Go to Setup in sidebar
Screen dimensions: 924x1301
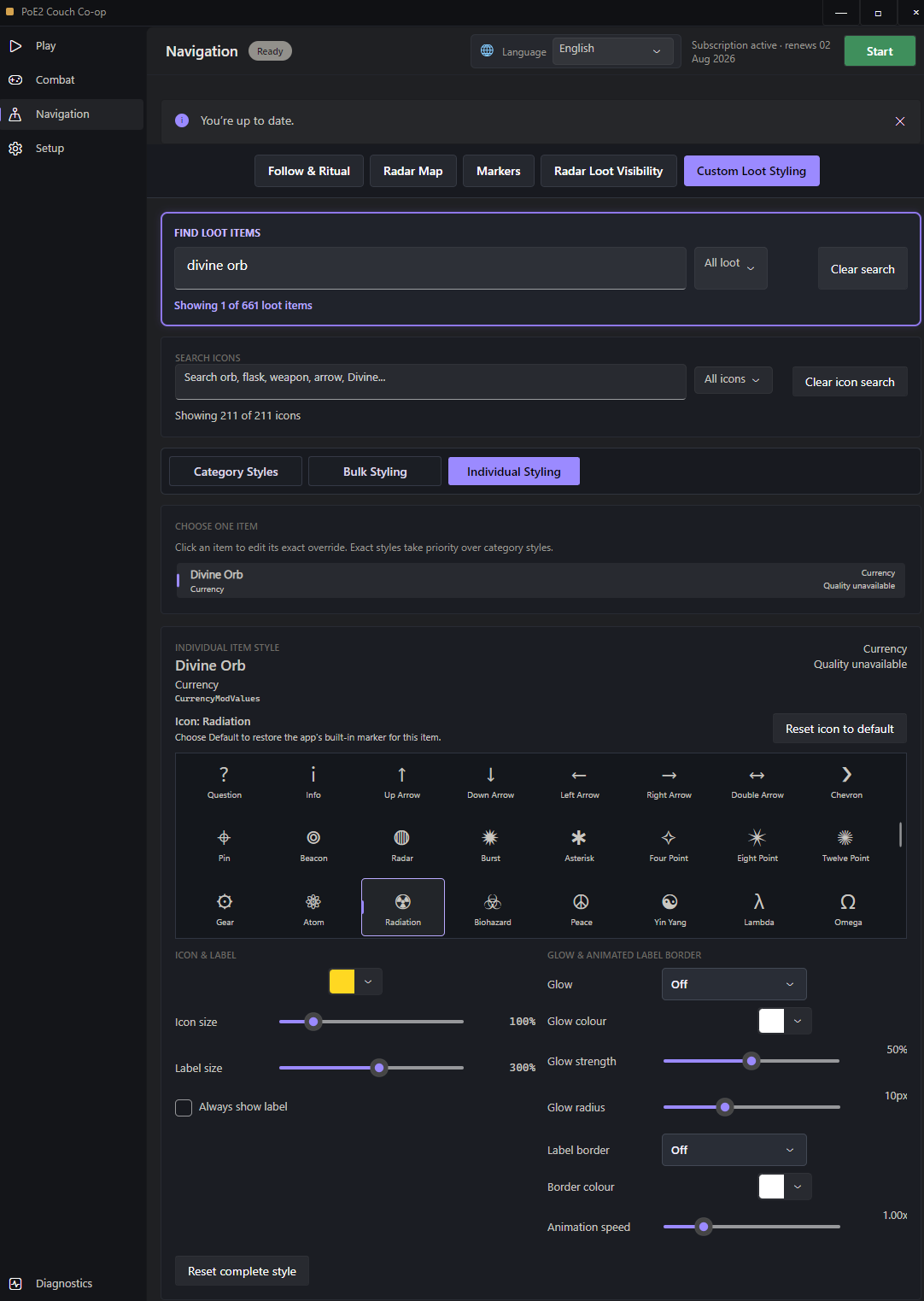[72, 149]
